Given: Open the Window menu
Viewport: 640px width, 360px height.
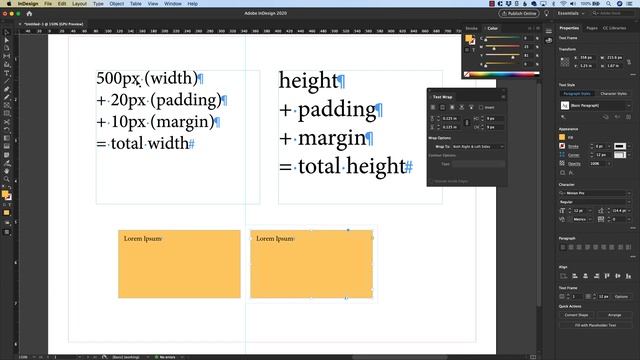Looking at the screenshot, I should tap(173, 4).
